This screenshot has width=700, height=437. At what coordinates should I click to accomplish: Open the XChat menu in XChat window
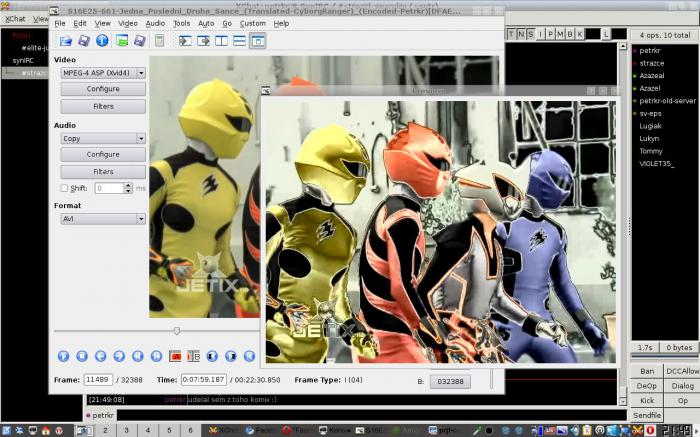click(x=15, y=19)
